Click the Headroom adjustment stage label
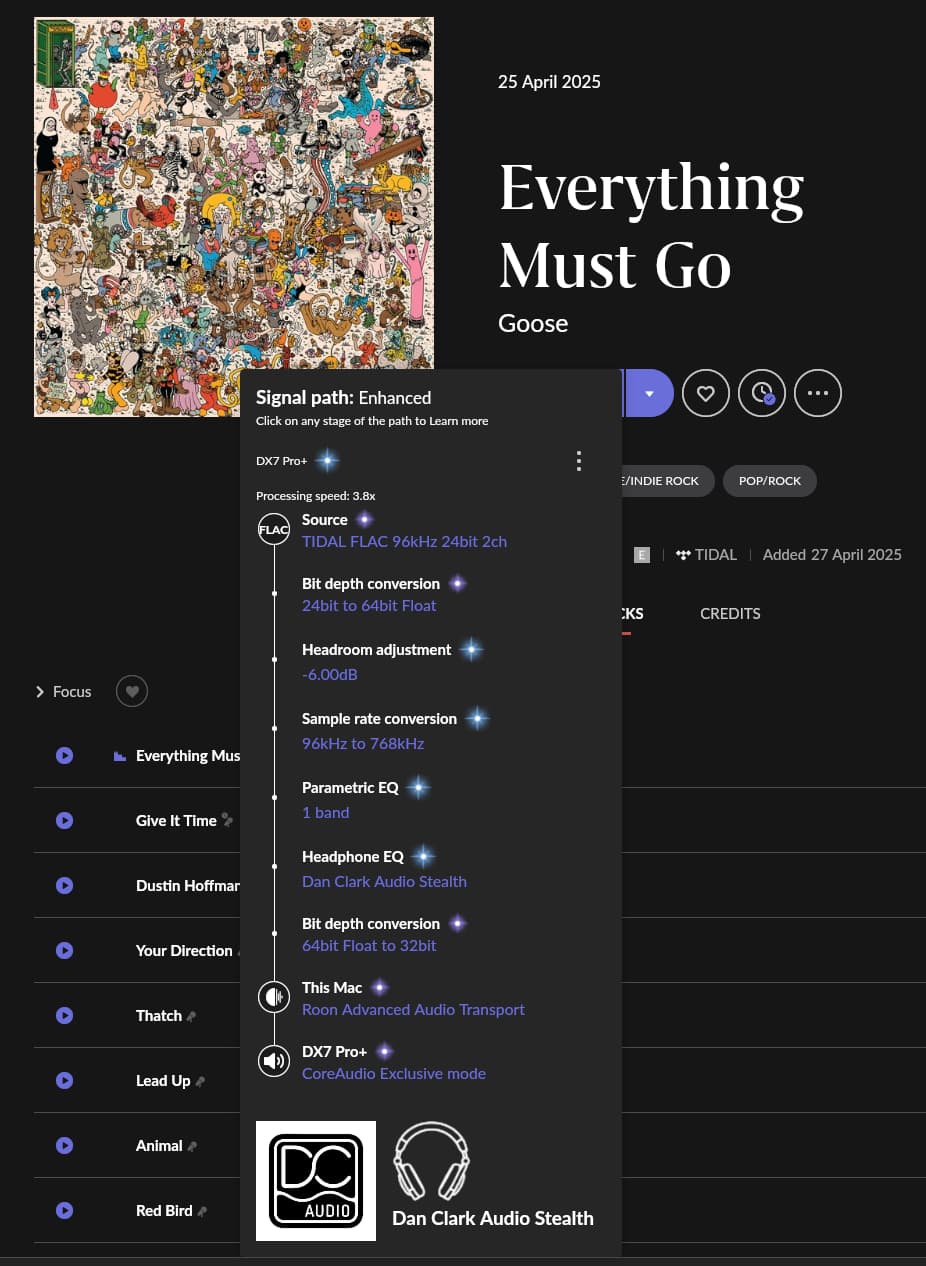 377,650
